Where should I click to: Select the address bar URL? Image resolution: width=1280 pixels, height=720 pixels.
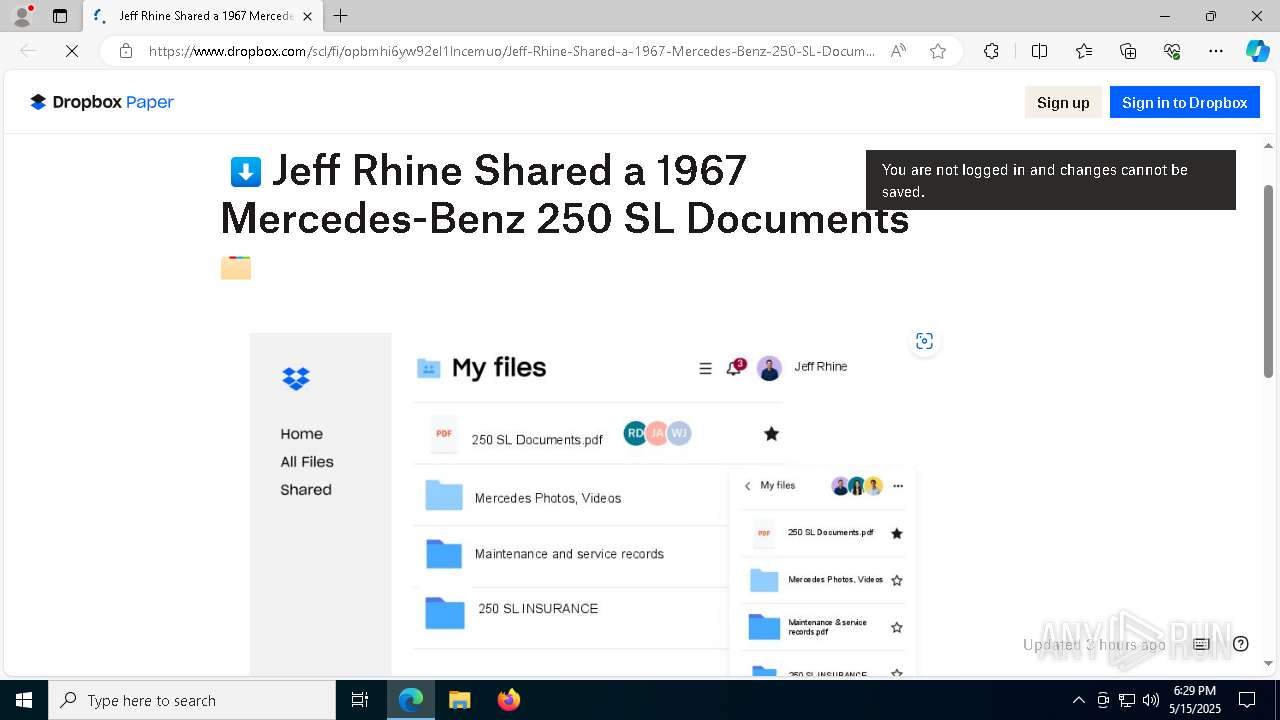(x=511, y=51)
